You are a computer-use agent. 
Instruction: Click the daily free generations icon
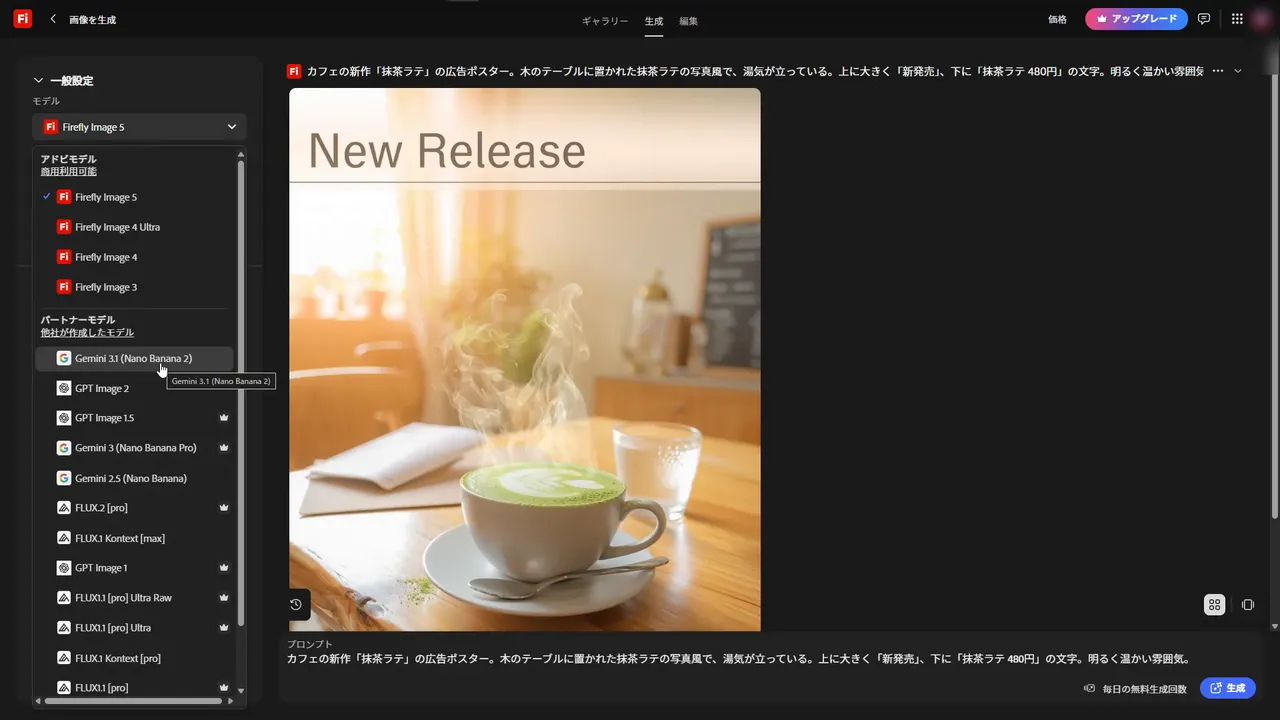coord(1090,688)
